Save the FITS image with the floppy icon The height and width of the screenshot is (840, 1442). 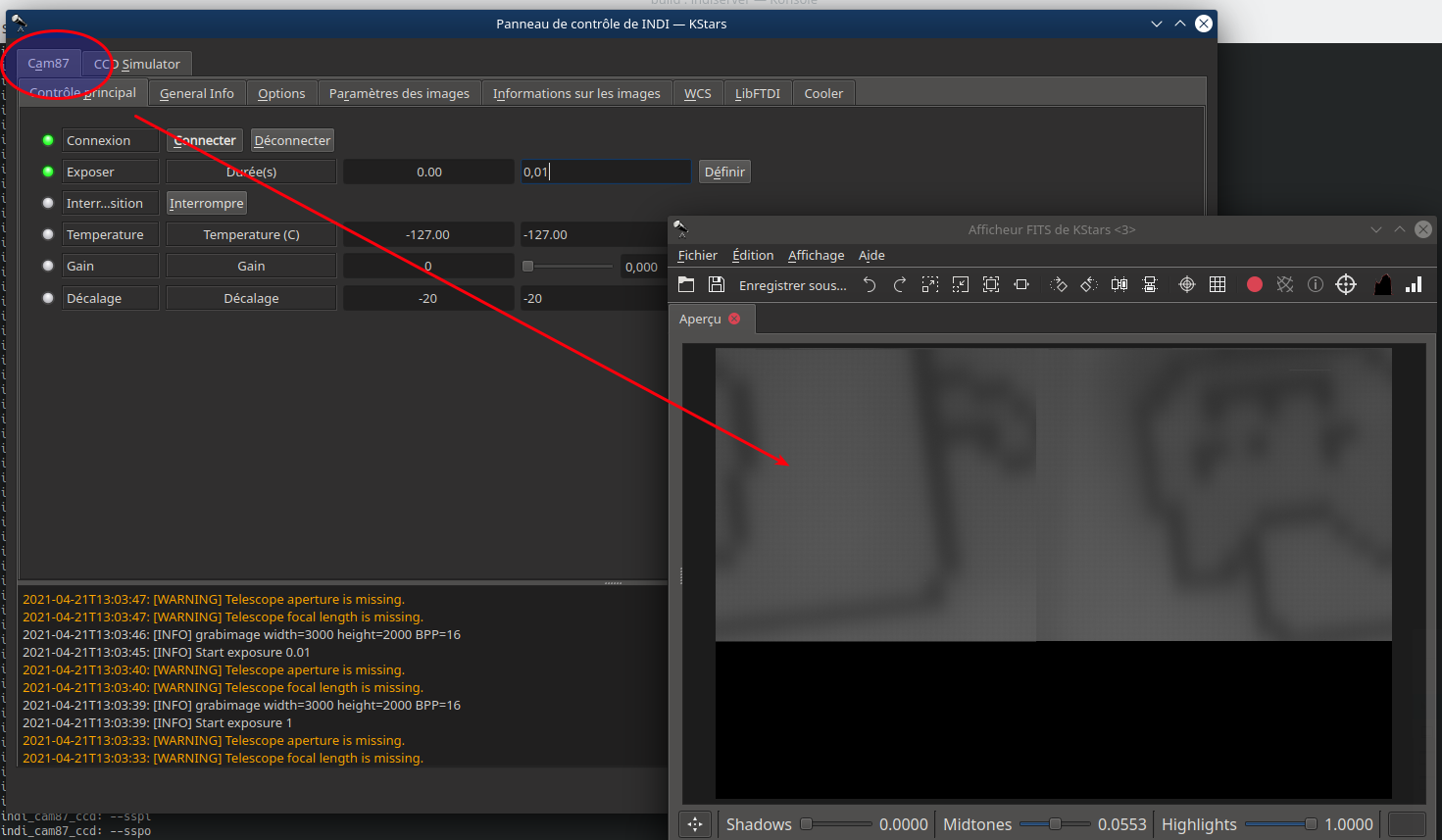717,284
